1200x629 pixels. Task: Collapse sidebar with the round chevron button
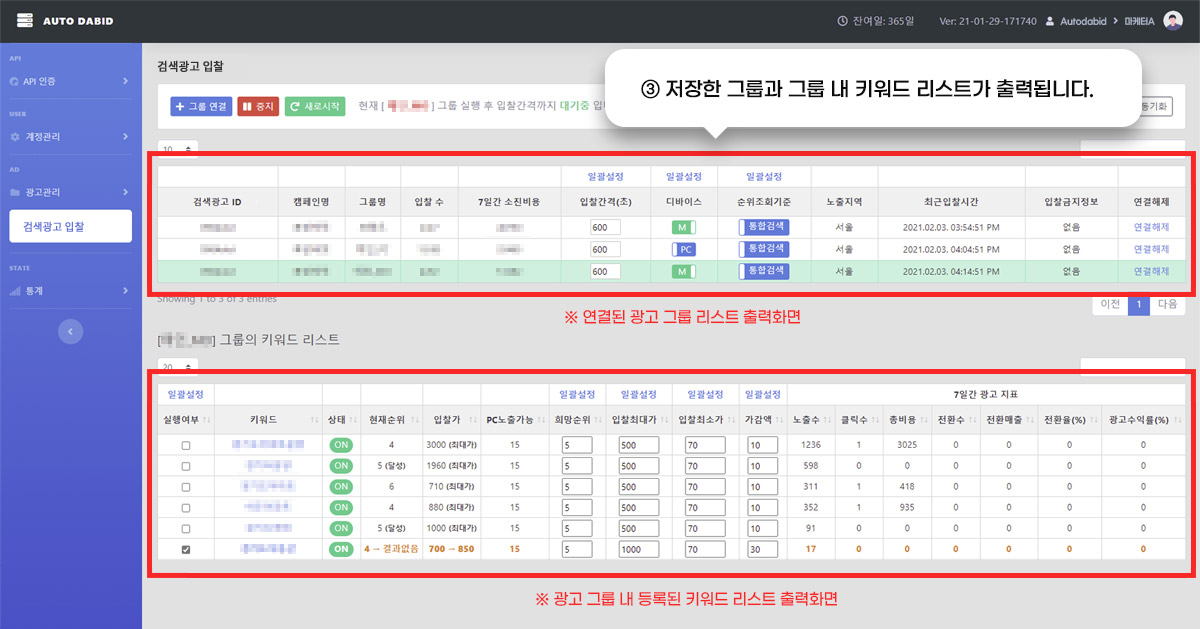(x=70, y=331)
